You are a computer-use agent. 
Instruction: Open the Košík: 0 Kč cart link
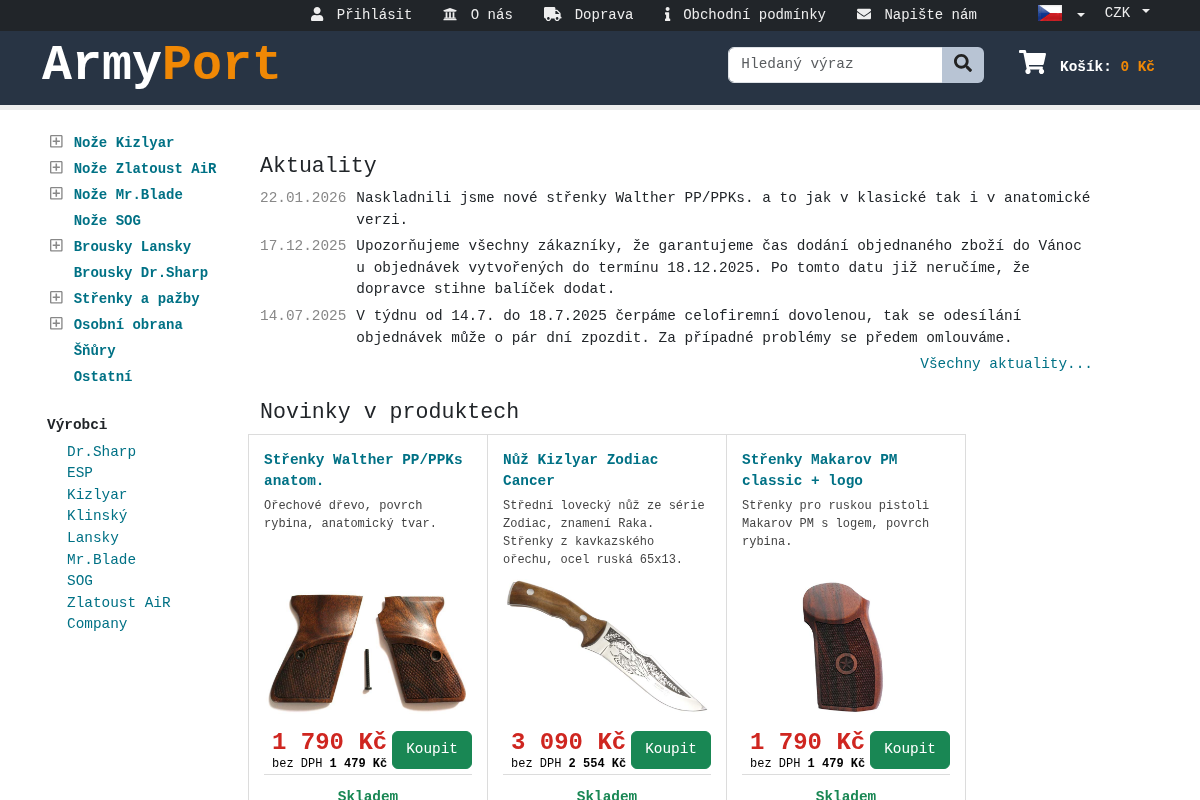[x=1107, y=67]
